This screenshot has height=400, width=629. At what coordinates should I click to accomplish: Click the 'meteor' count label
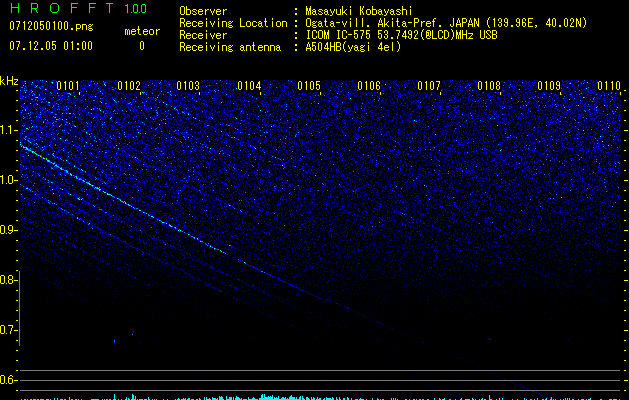(x=142, y=31)
